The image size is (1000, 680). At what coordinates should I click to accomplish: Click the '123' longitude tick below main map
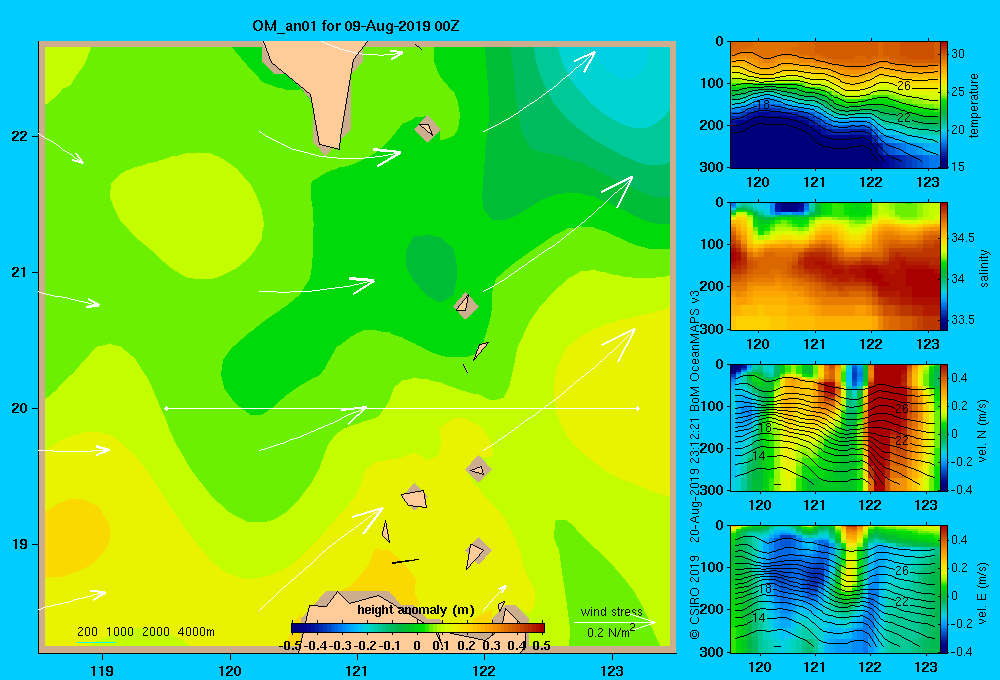pyautogui.click(x=612, y=670)
